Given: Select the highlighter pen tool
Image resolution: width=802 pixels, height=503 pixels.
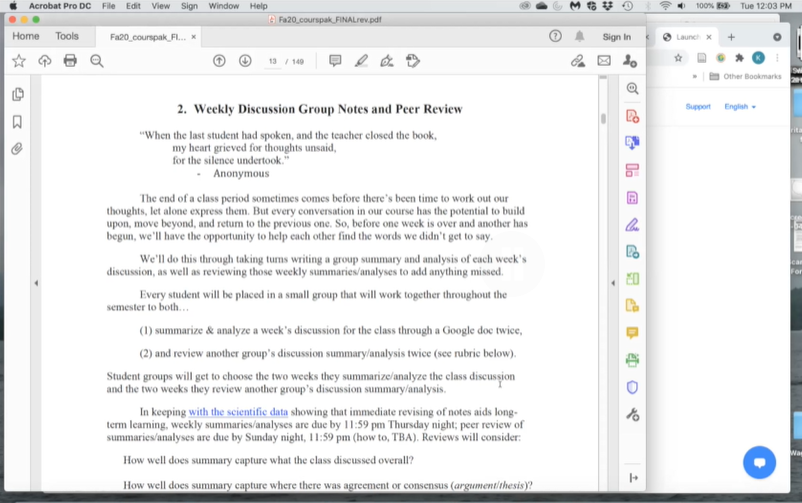Looking at the screenshot, I should [x=361, y=61].
